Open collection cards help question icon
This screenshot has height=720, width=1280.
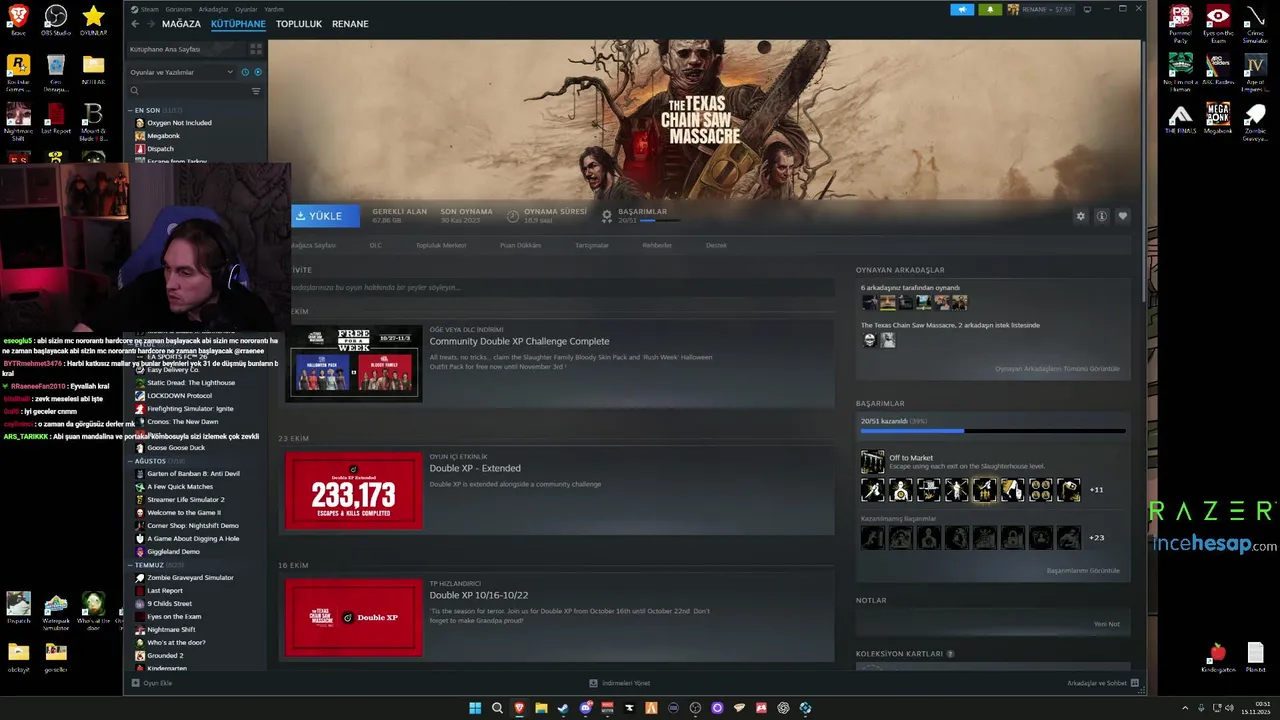pos(950,654)
